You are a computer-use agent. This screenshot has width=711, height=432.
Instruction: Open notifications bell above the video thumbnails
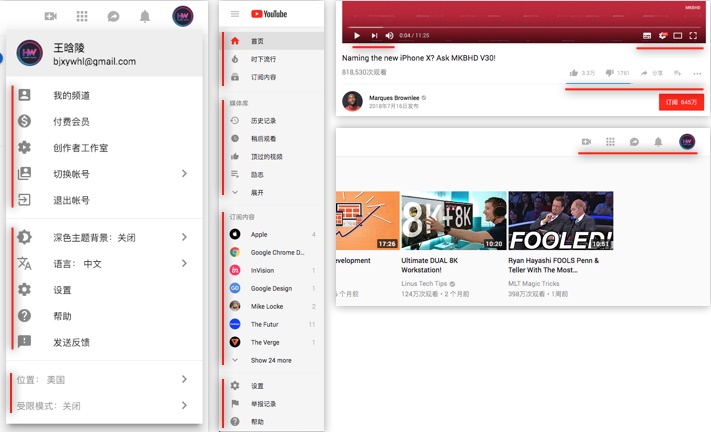pyautogui.click(x=658, y=142)
